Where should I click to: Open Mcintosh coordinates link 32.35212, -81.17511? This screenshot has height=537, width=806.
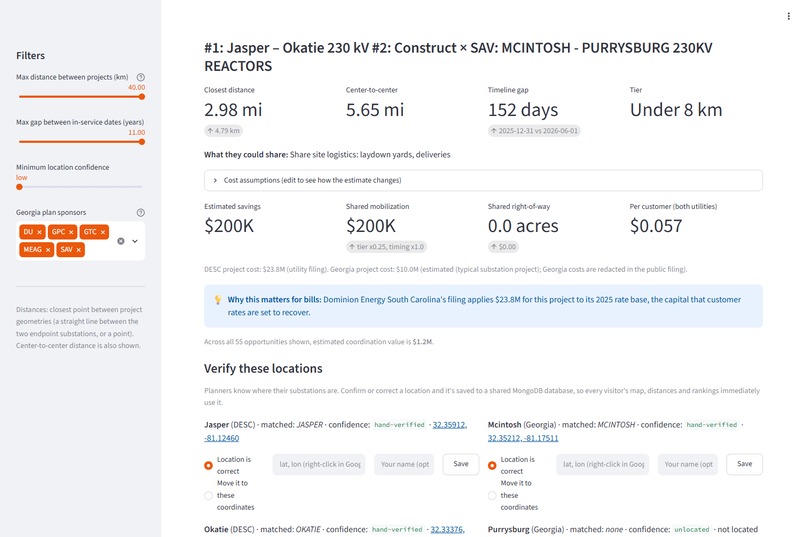pyautogui.click(x=523, y=438)
